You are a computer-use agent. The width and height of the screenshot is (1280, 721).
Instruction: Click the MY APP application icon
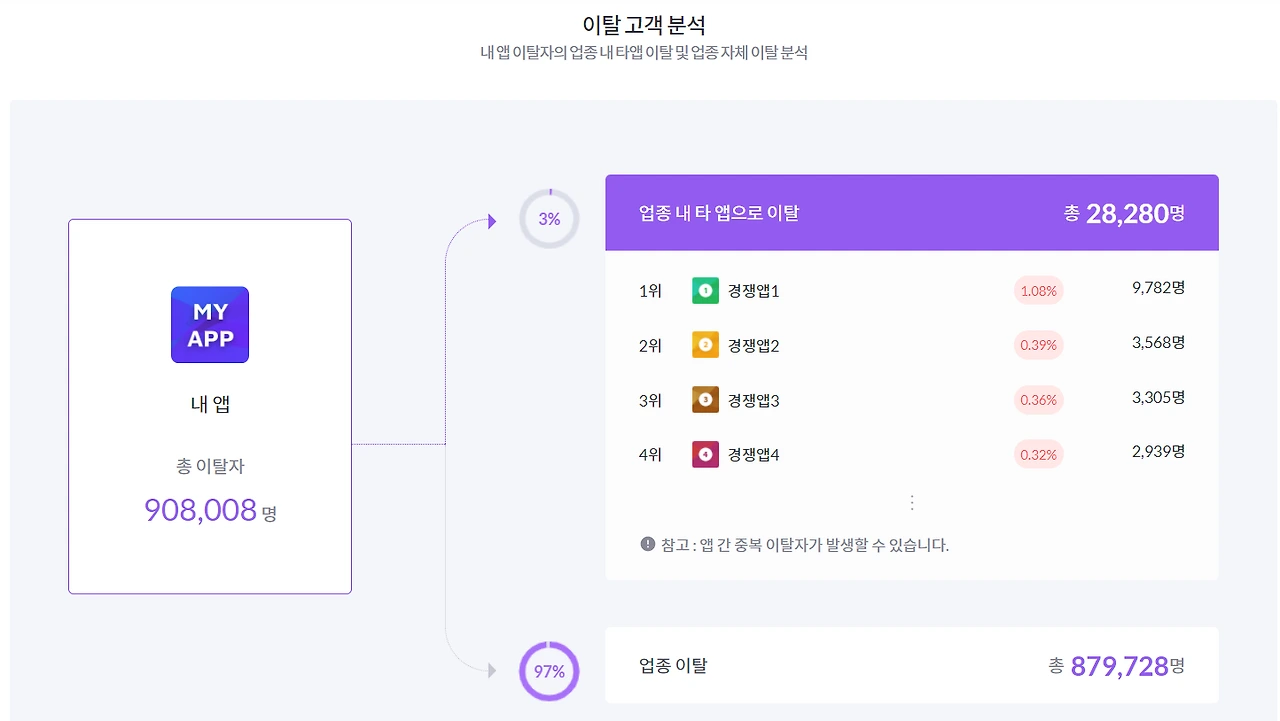click(x=209, y=324)
